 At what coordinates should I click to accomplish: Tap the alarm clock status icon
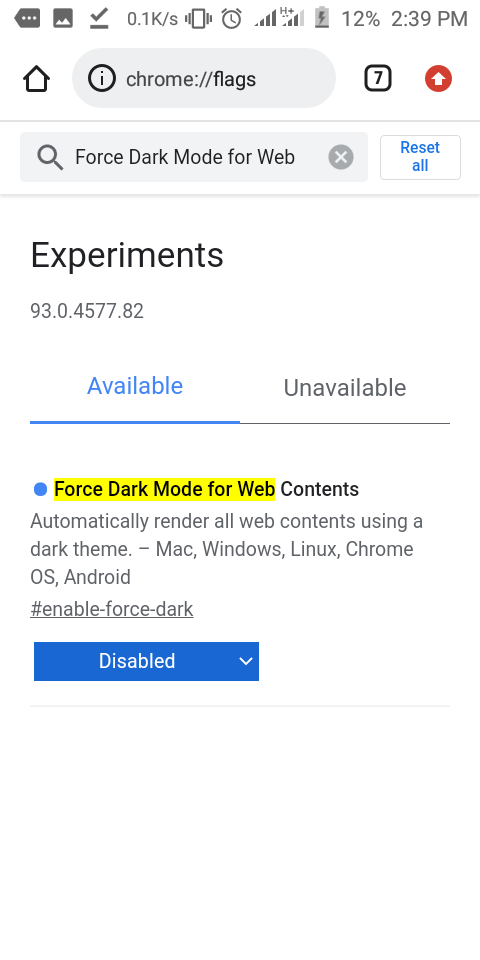click(231, 19)
